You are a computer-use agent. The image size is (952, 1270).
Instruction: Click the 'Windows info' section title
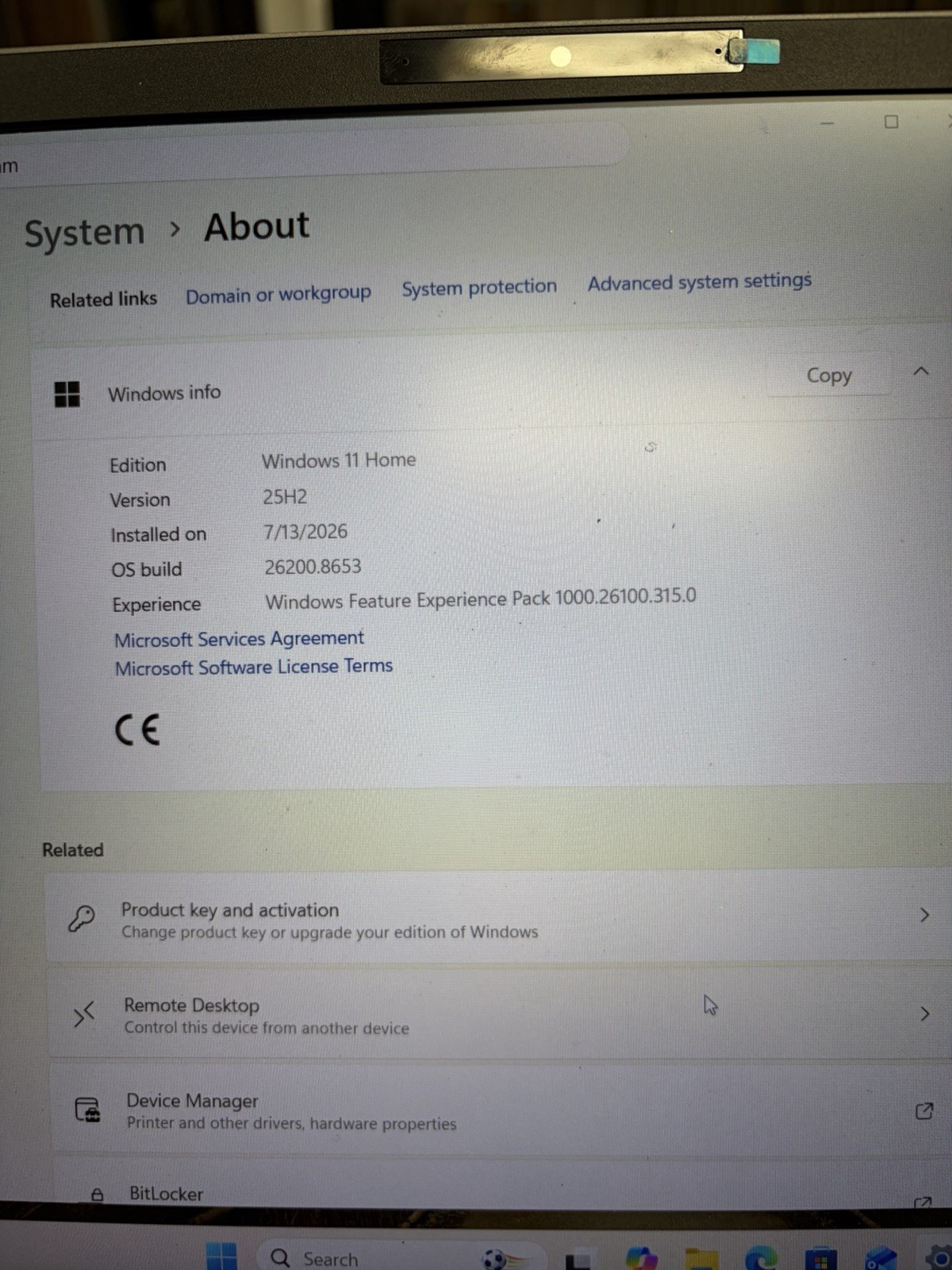pos(164,393)
